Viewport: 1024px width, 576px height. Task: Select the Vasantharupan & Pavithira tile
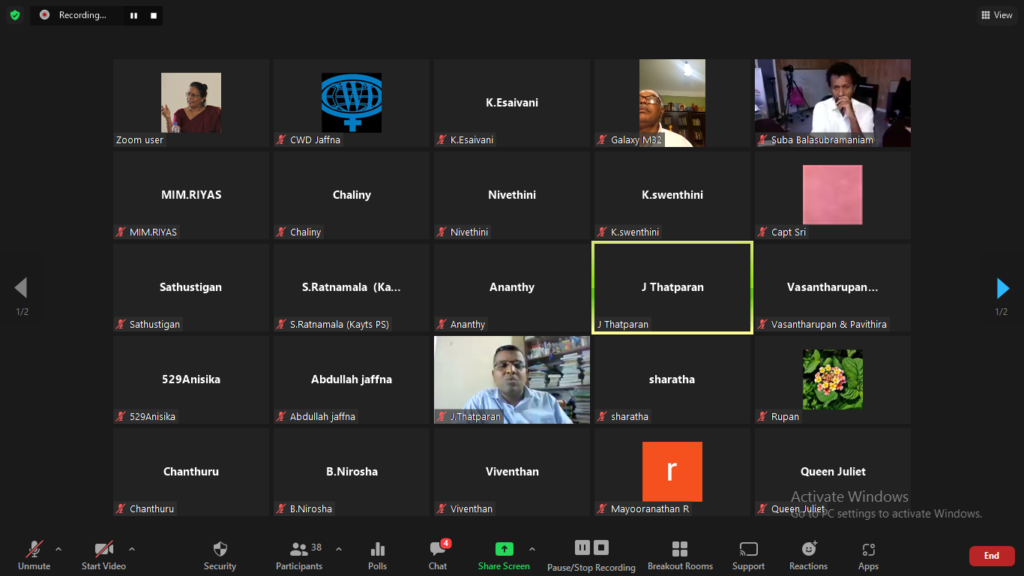(833, 287)
